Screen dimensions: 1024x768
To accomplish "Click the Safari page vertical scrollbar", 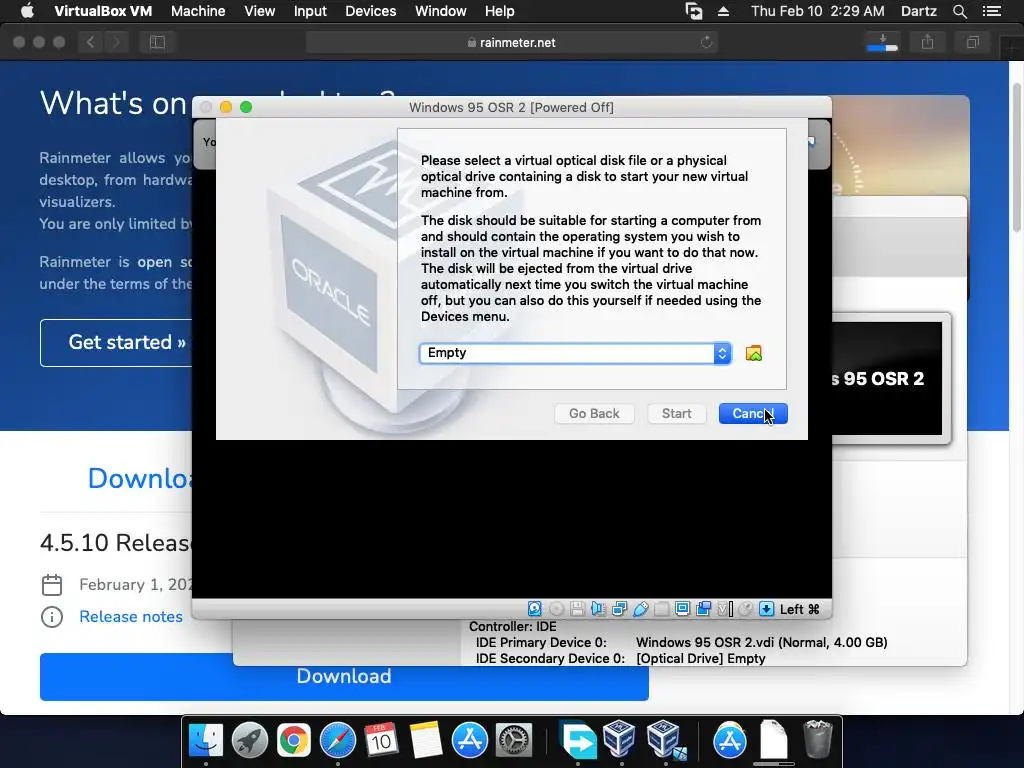I will (x=1017, y=157).
